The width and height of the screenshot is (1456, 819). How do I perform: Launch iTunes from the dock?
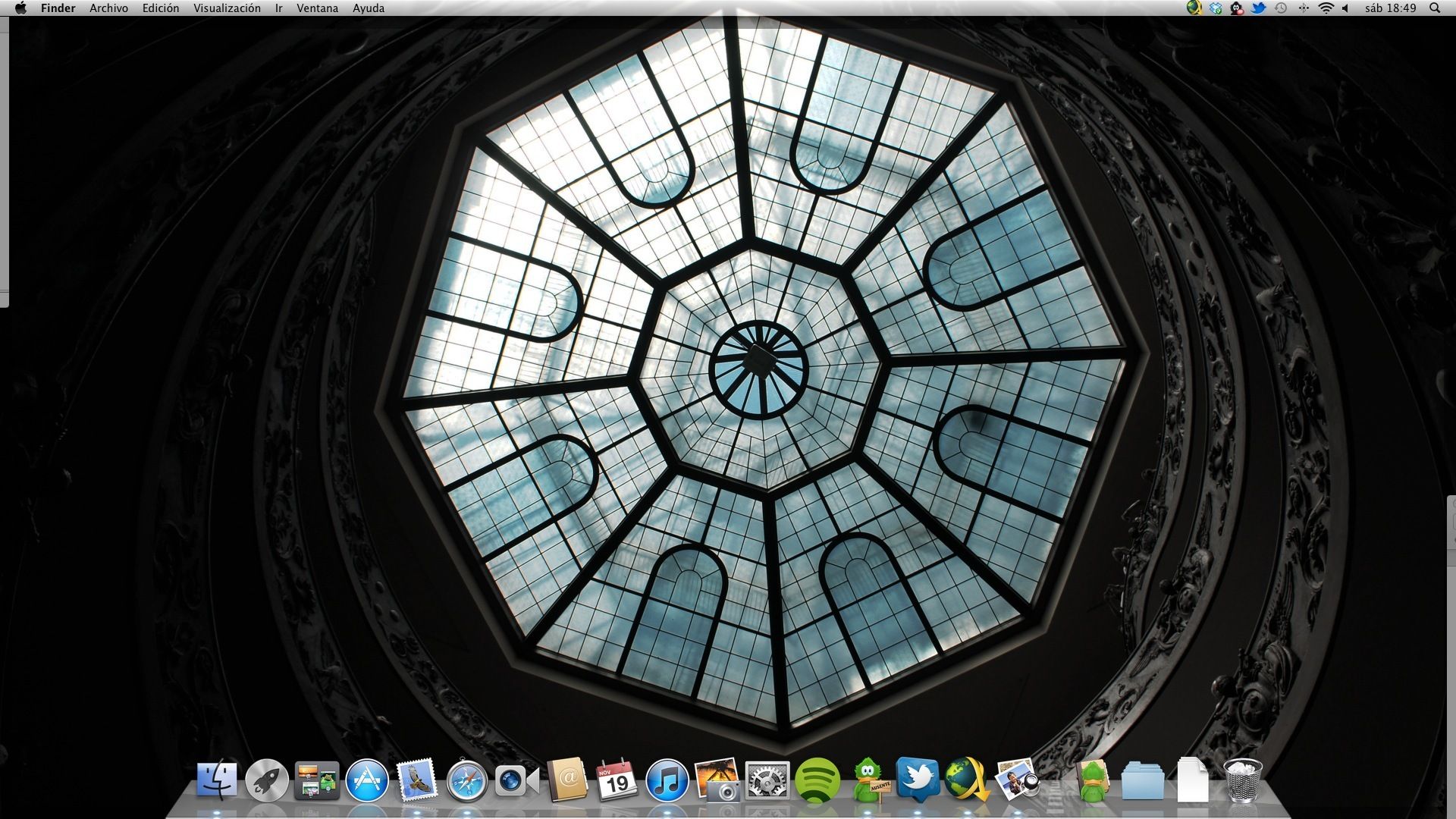[x=667, y=780]
